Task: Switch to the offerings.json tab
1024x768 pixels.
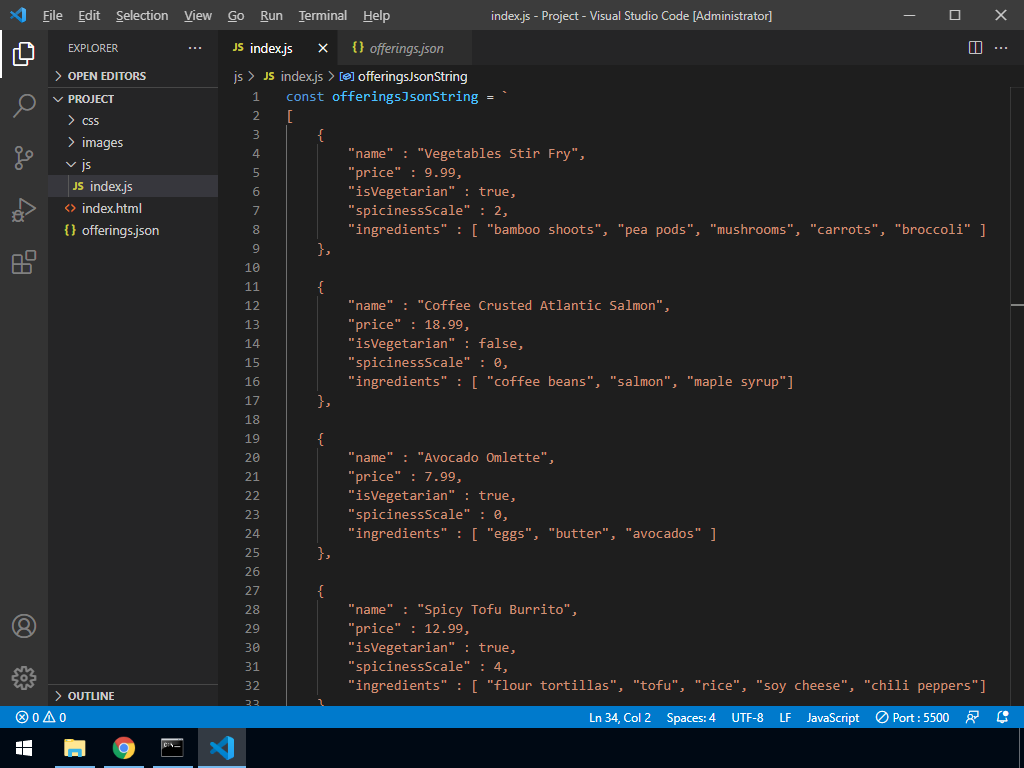Action: (406, 48)
